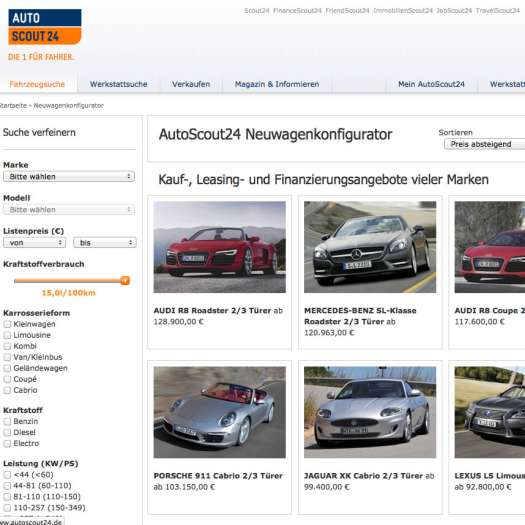Screen dimensions: 525x525
Task: Follow the JobScout24 link
Action: (x=454, y=11)
